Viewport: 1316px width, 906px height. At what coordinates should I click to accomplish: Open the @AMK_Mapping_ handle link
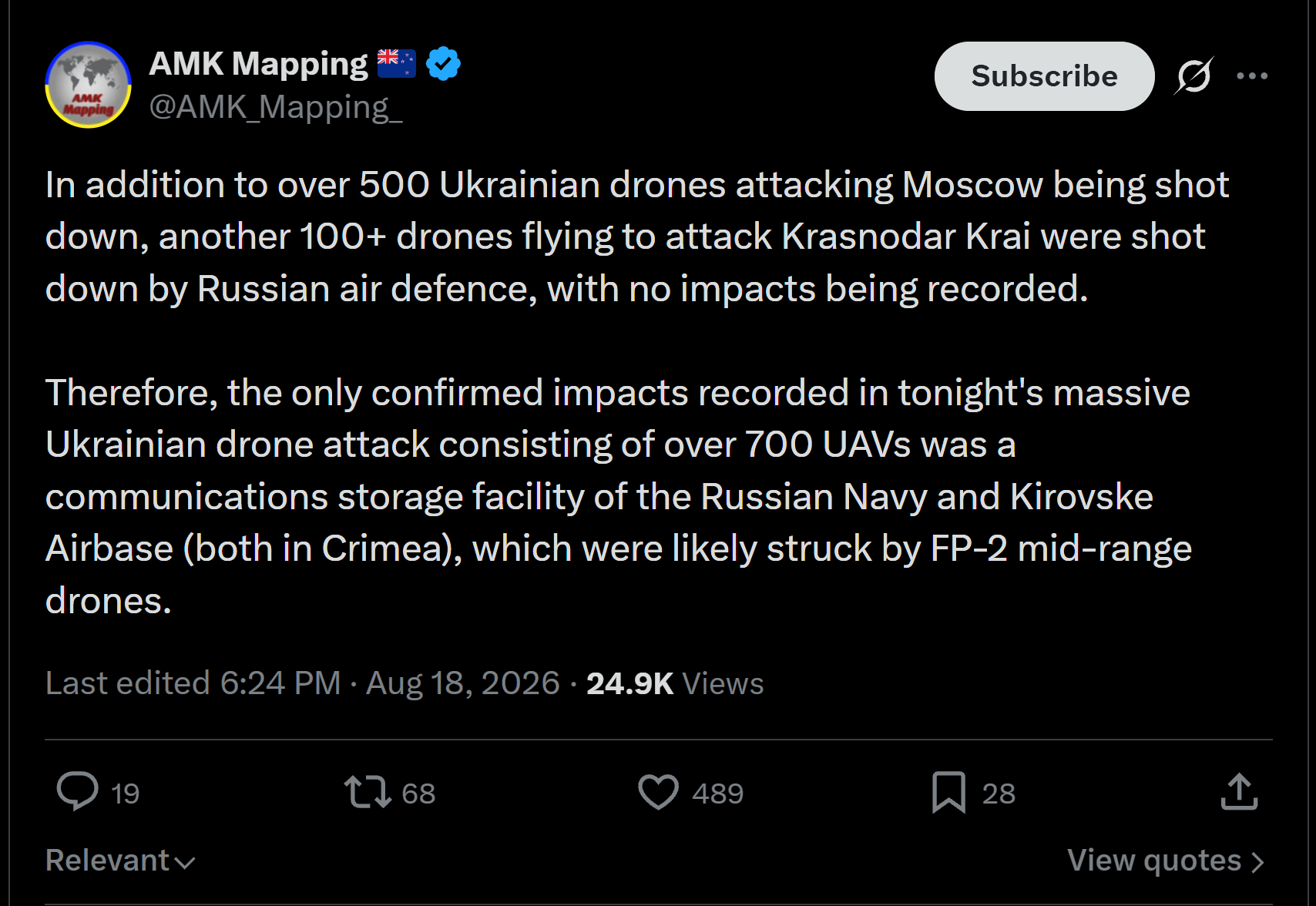[x=276, y=107]
